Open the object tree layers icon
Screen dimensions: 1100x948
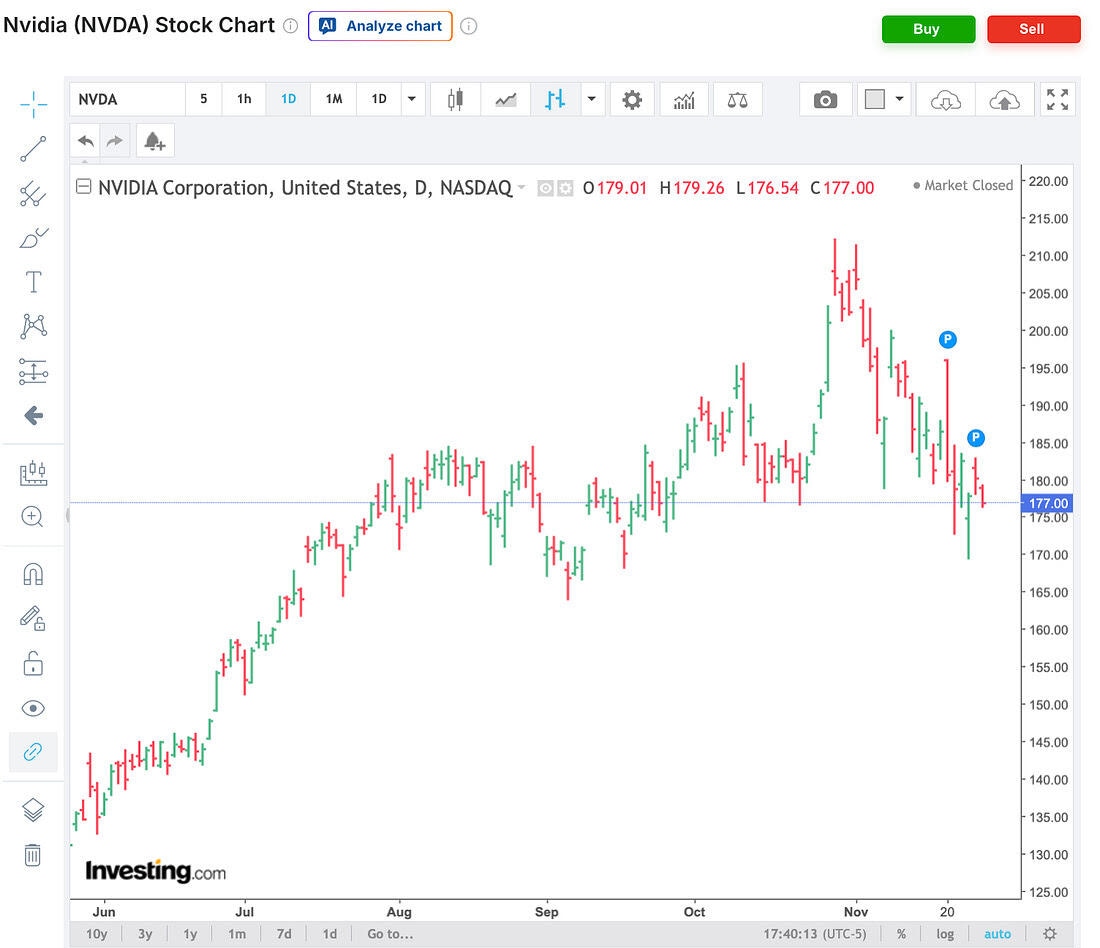tap(33, 810)
